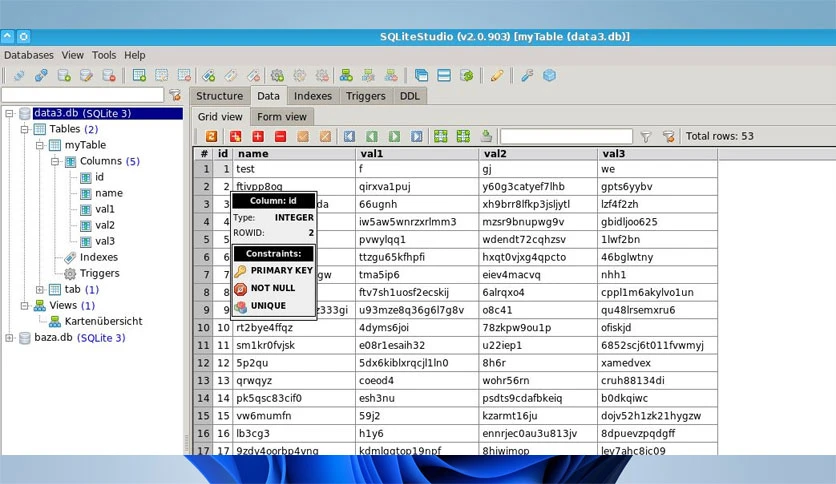Click the blue cube icon
Screen dimensions: 836x484
(x=549, y=76)
